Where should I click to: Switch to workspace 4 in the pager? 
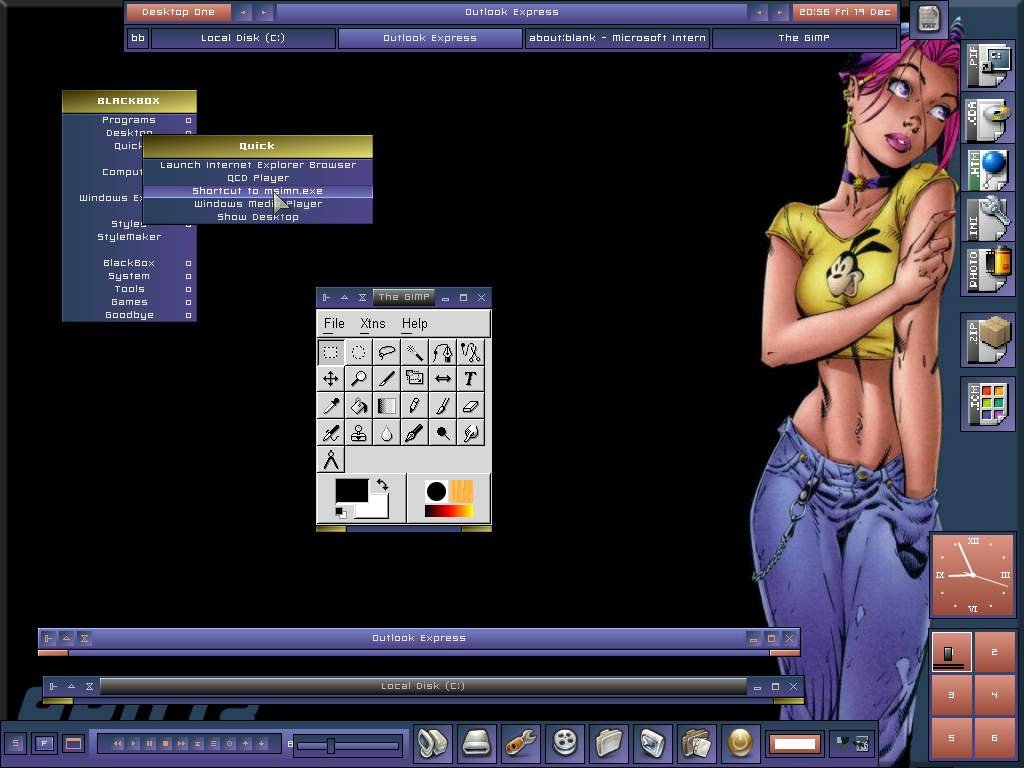coord(995,695)
